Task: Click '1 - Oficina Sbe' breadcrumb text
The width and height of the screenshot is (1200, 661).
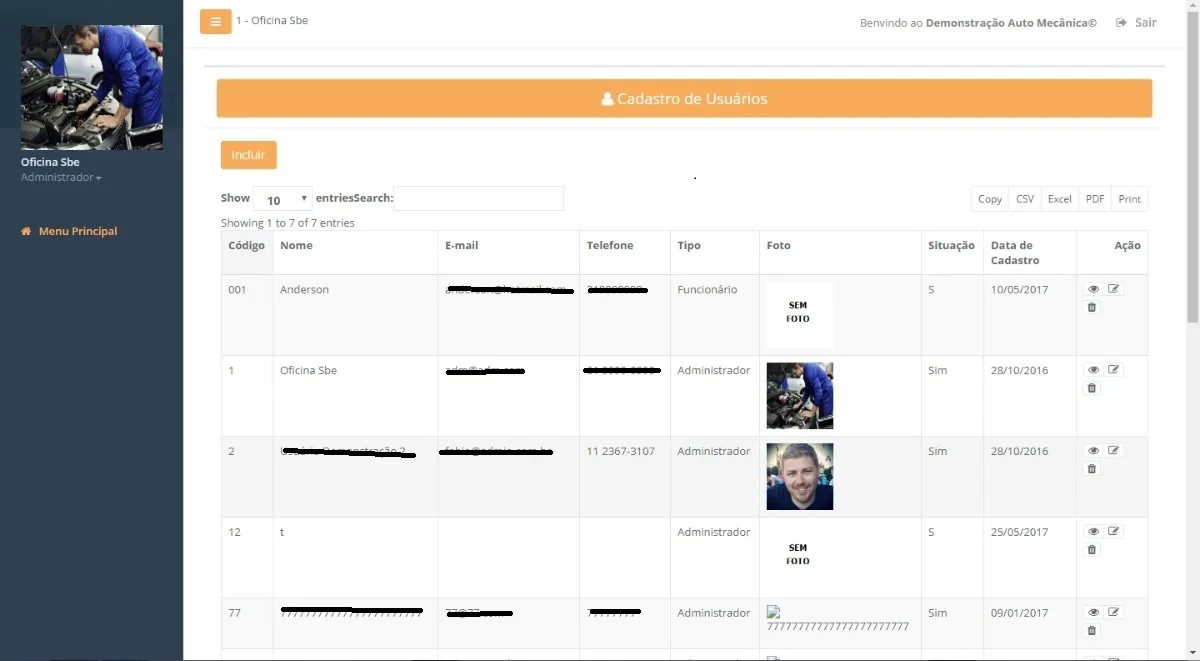Action: [x=272, y=20]
